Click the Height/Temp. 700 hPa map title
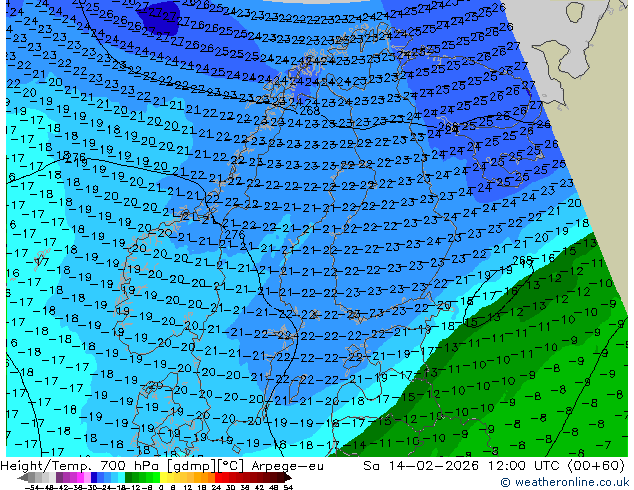The image size is (634, 490). 81,466
